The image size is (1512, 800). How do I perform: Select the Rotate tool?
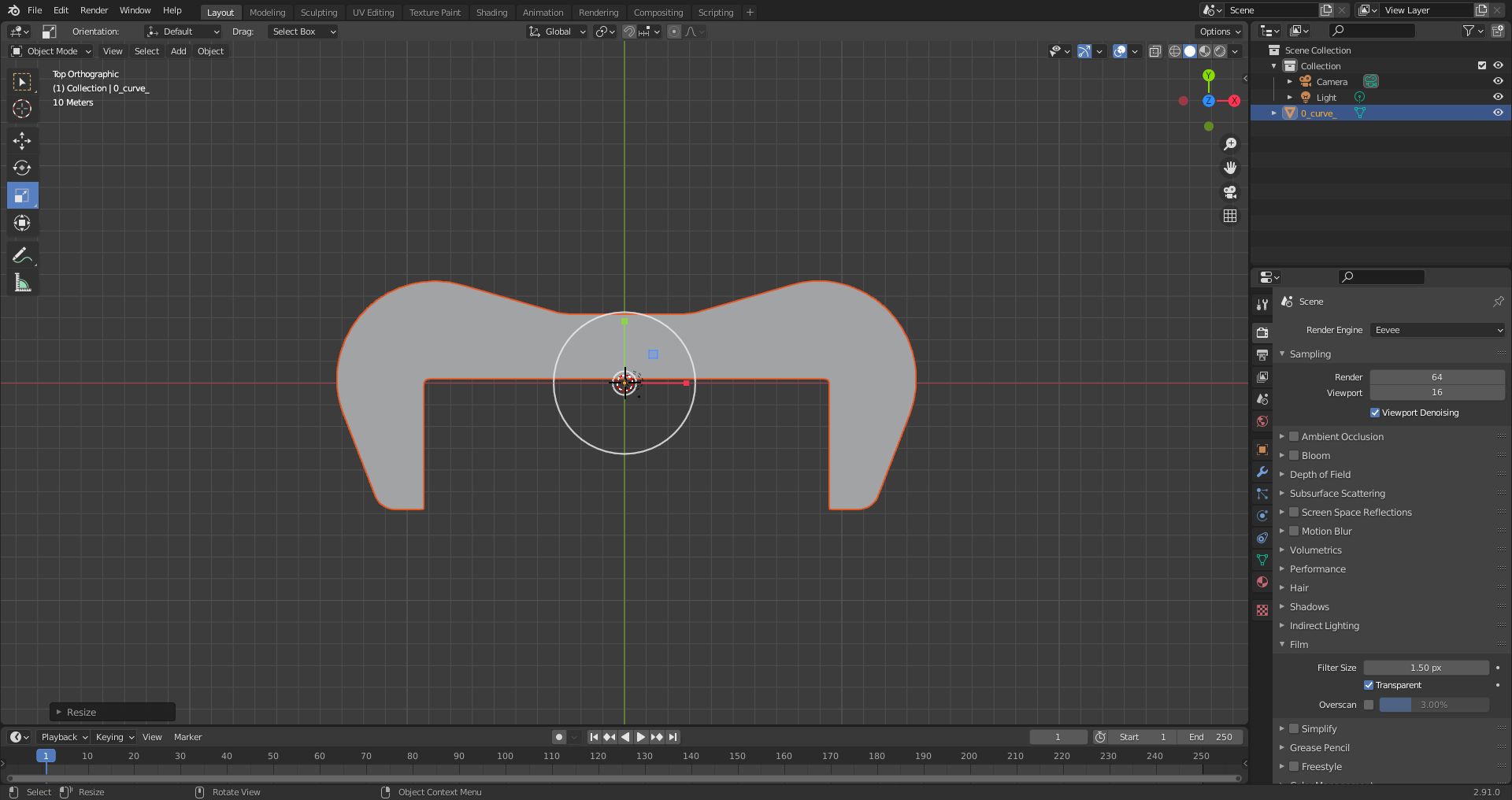22,168
